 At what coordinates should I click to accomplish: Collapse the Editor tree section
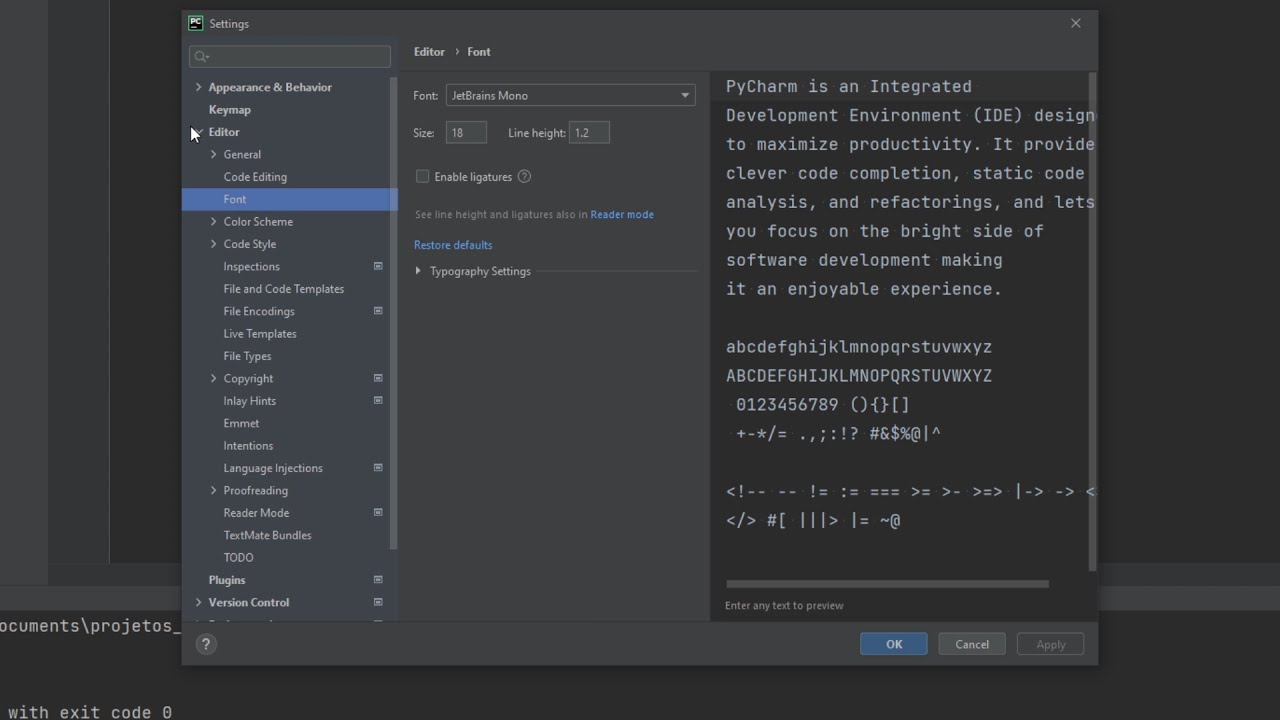click(198, 132)
